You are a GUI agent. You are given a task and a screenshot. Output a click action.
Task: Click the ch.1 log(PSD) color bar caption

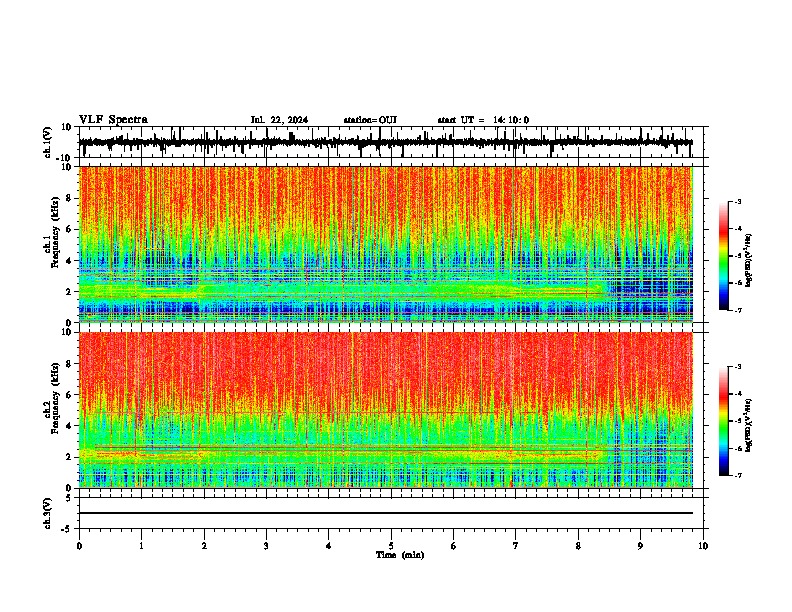(748, 261)
